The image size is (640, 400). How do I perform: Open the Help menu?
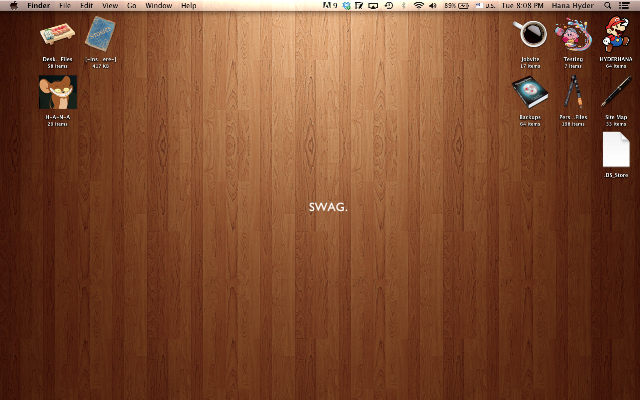click(189, 5)
